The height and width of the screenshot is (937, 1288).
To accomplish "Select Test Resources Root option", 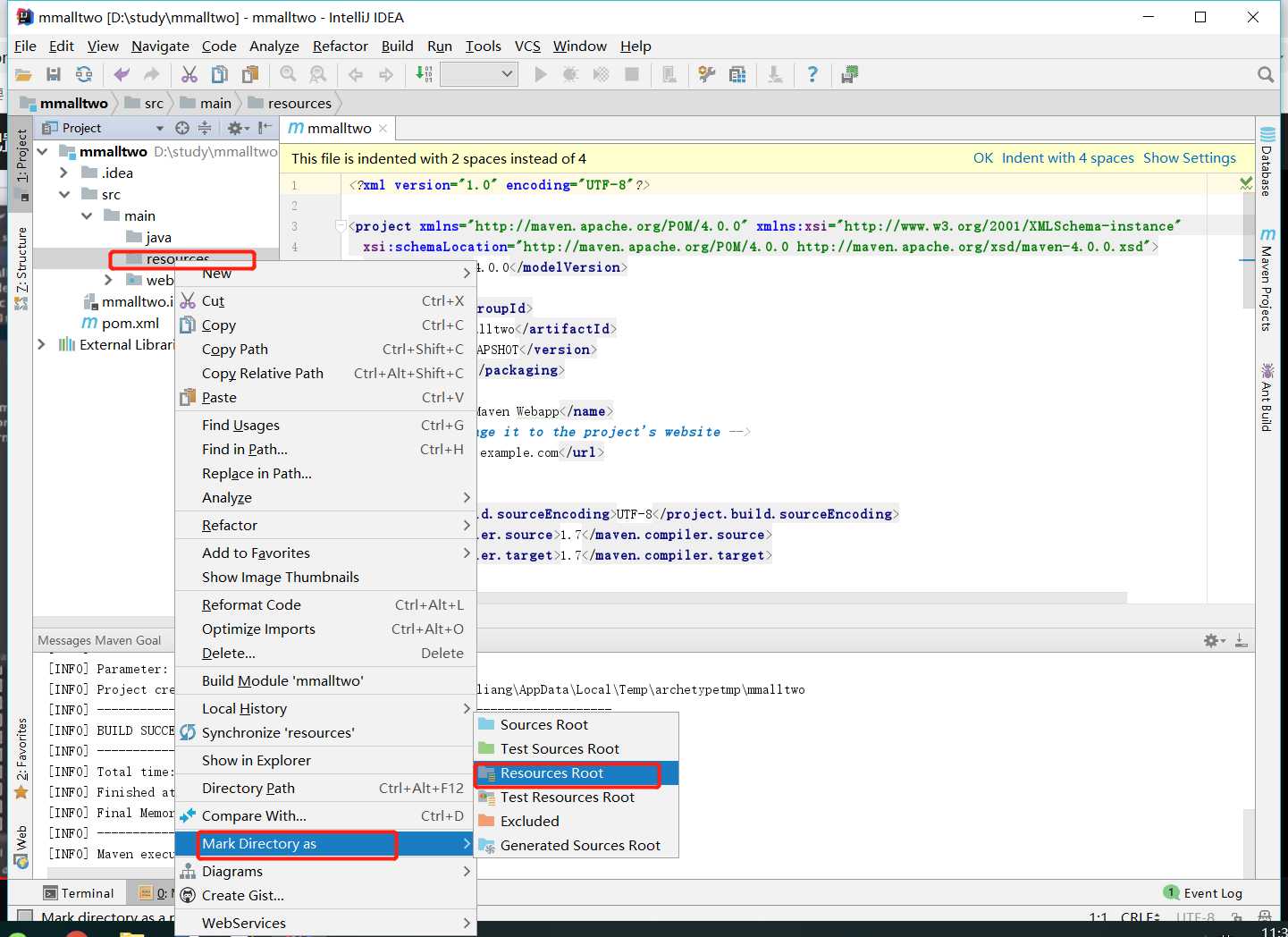I will coord(576,797).
